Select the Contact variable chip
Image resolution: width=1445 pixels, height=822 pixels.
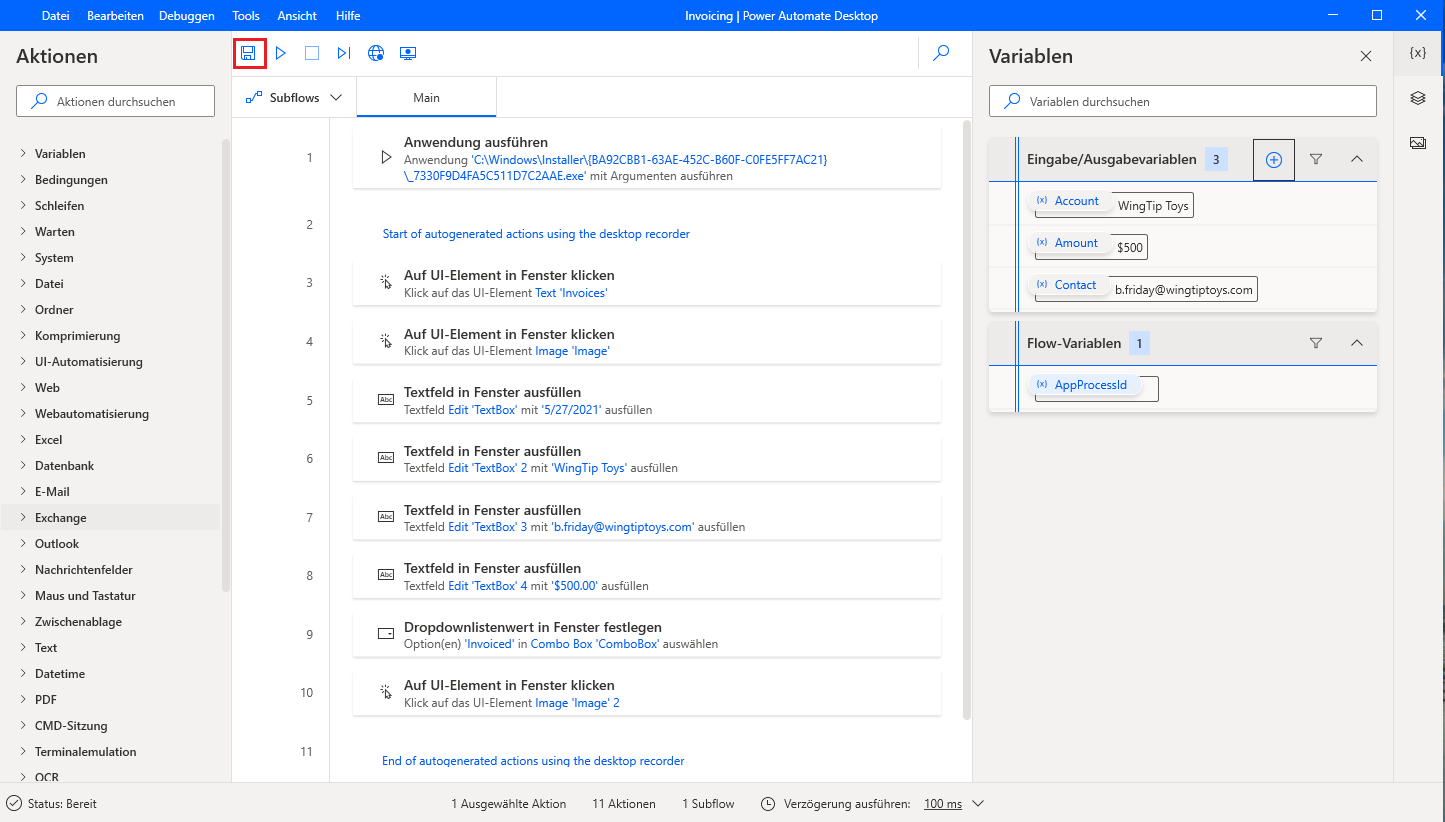point(1068,285)
